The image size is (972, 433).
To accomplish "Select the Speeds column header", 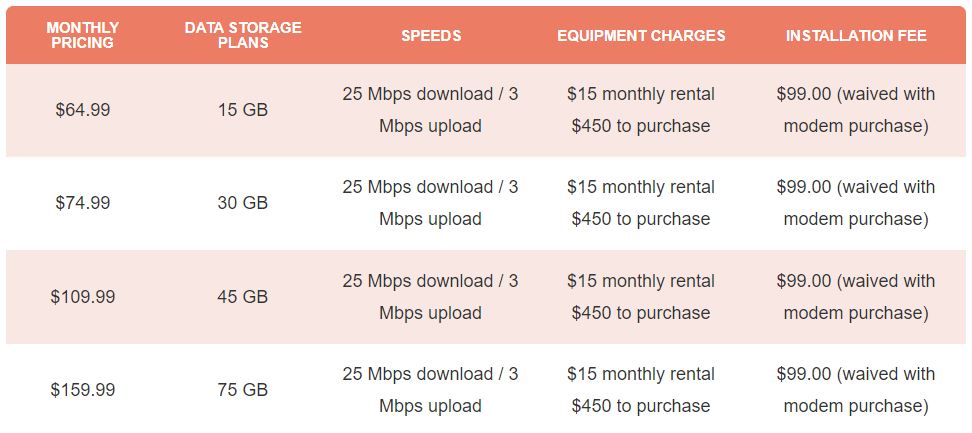I will tap(431, 35).
